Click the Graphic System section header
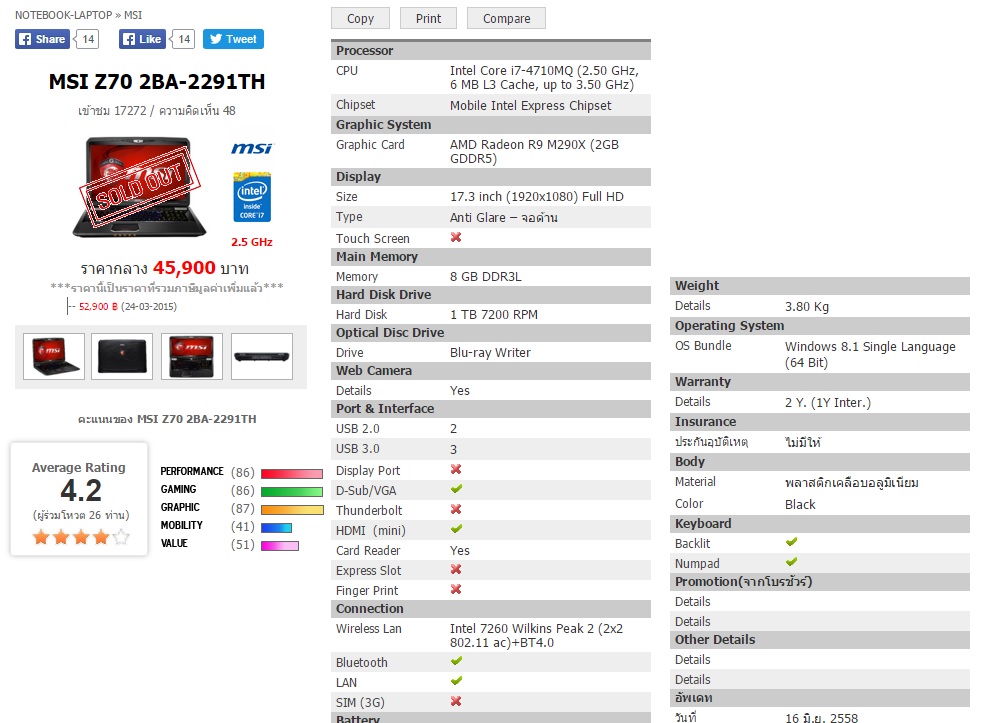Screen dimensions: 985x723 tap(491, 125)
